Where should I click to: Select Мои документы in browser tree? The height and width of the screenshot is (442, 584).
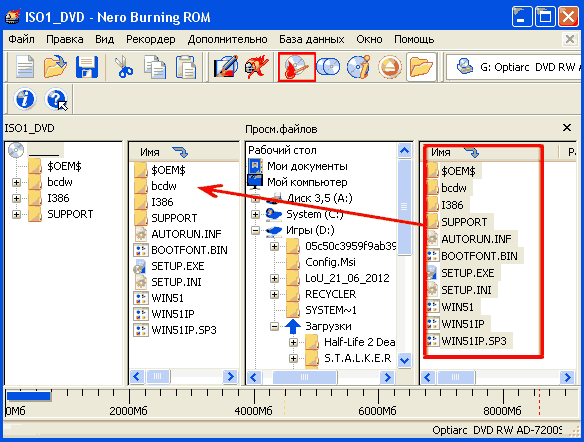(x=307, y=166)
